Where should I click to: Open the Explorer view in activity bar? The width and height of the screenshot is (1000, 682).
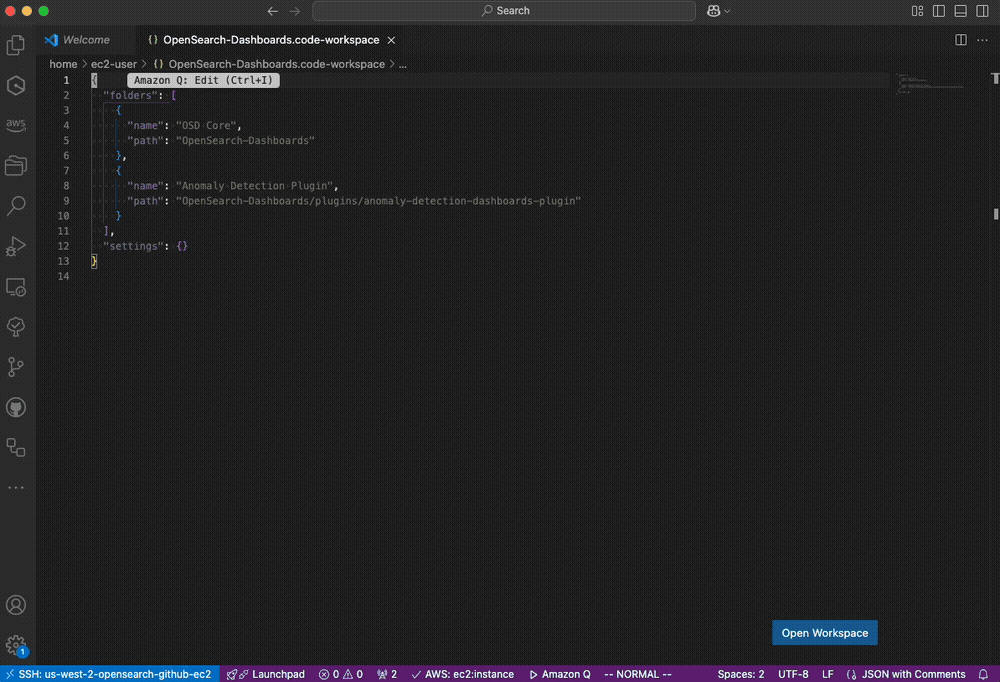[x=16, y=45]
